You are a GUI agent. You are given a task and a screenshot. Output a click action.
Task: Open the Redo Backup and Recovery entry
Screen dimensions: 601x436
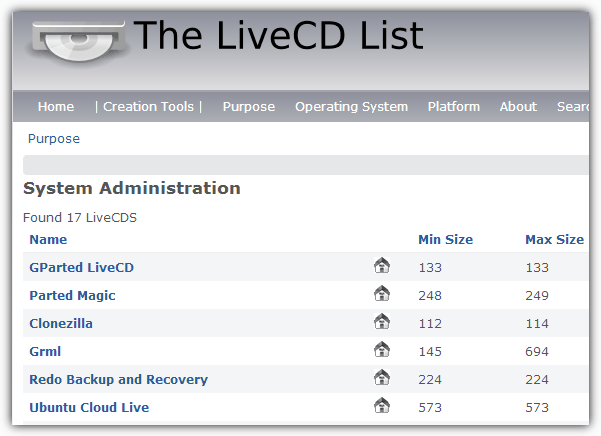click(118, 379)
